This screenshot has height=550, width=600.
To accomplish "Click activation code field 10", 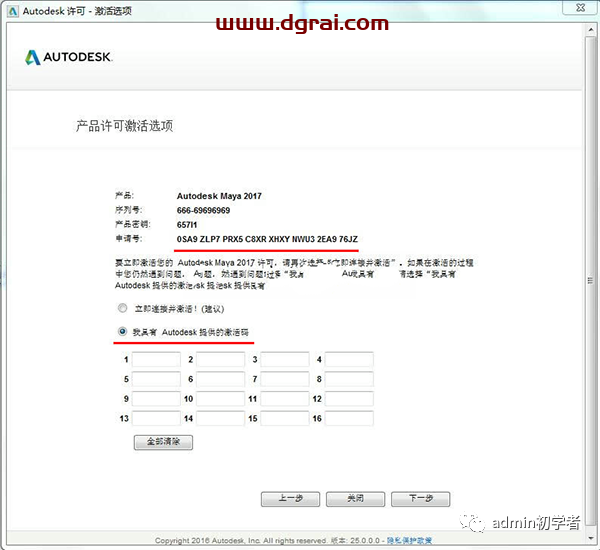I will pyautogui.click(x=220, y=398).
